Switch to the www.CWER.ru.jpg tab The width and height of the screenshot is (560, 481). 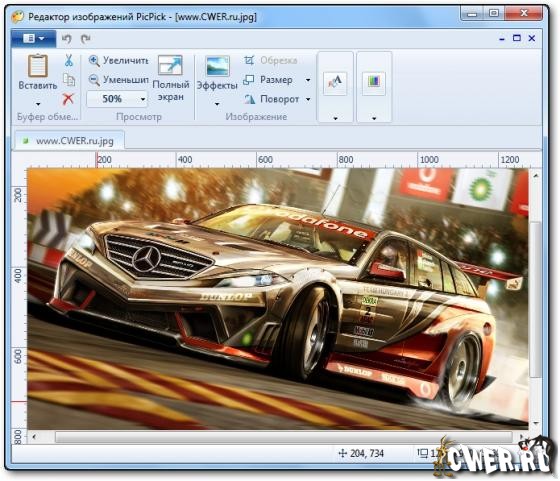pyautogui.click(x=70, y=141)
